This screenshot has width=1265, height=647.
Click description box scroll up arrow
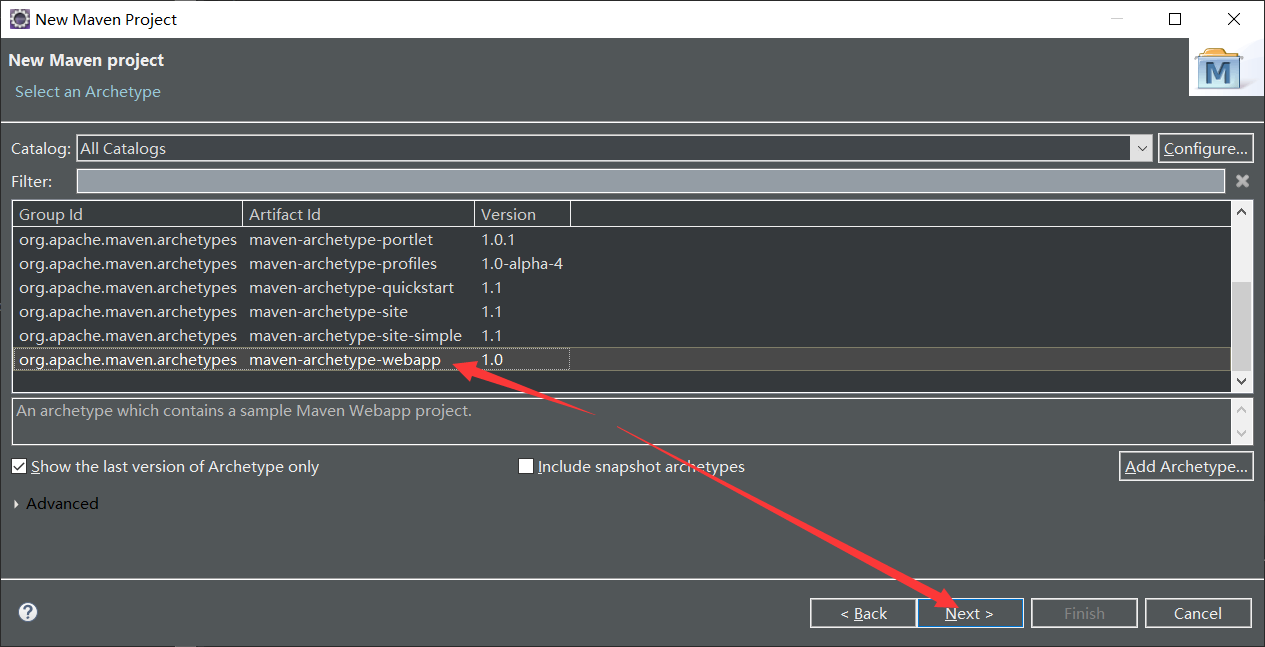coord(1241,409)
